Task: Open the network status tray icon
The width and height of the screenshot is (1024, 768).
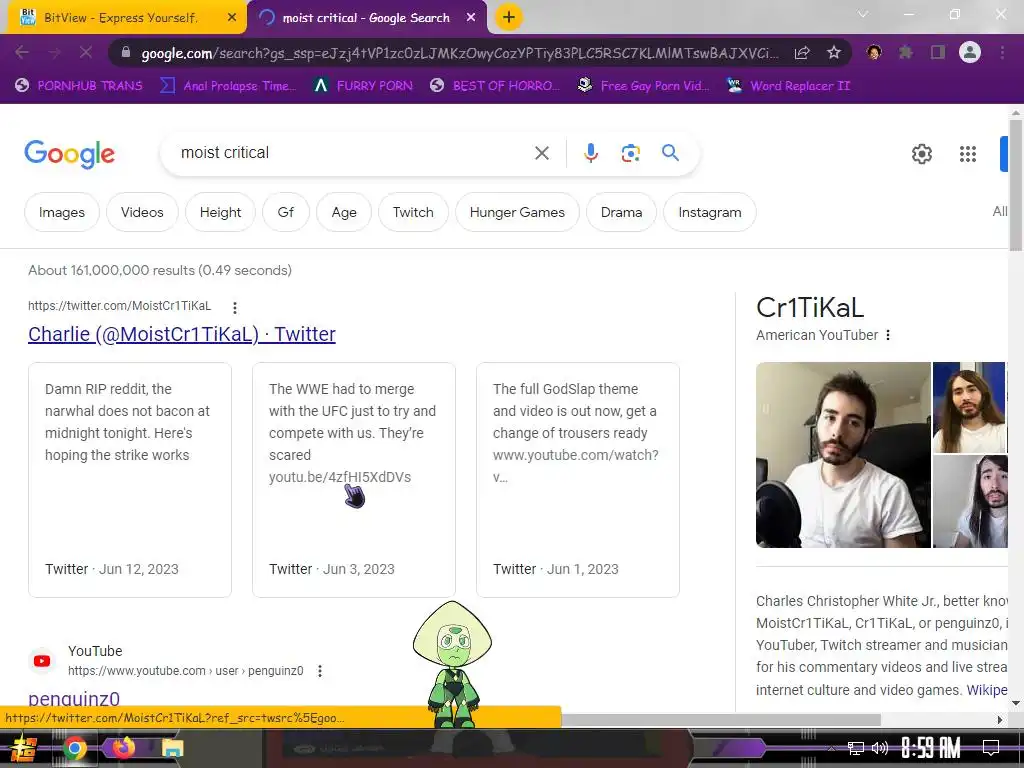Action: point(856,748)
